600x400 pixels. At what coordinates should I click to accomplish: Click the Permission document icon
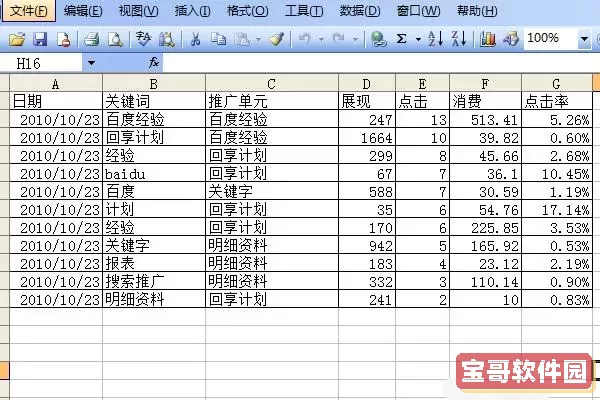coord(63,39)
